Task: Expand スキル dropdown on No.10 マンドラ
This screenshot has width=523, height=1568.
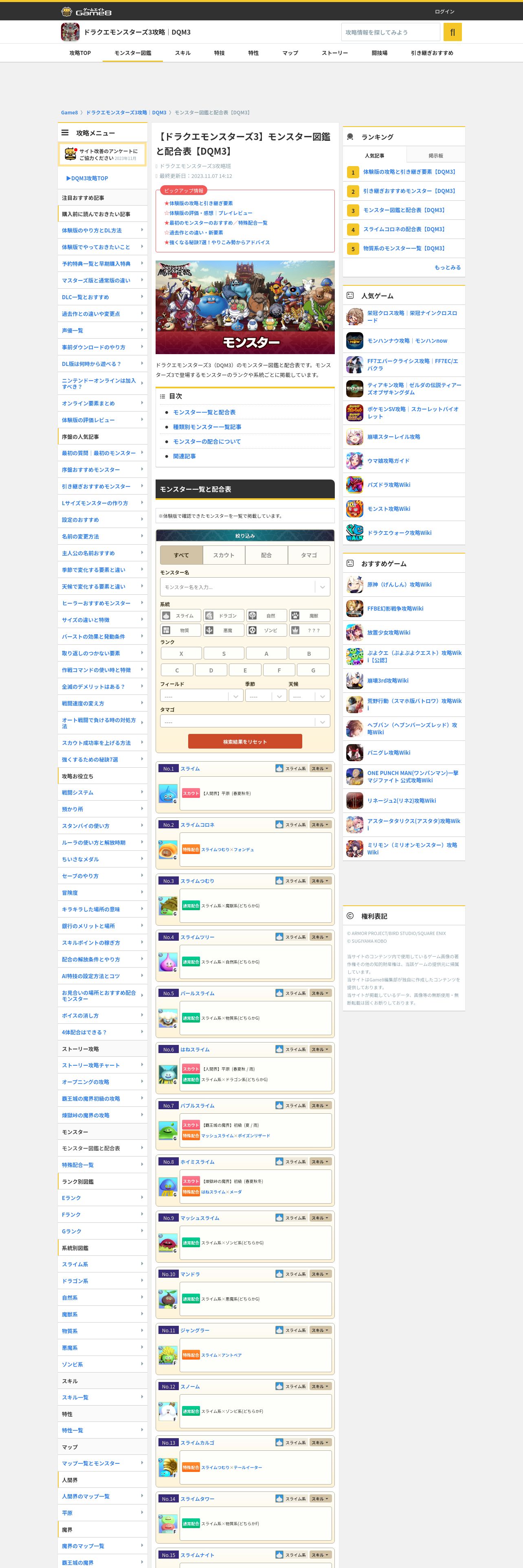Action: 320,1274
